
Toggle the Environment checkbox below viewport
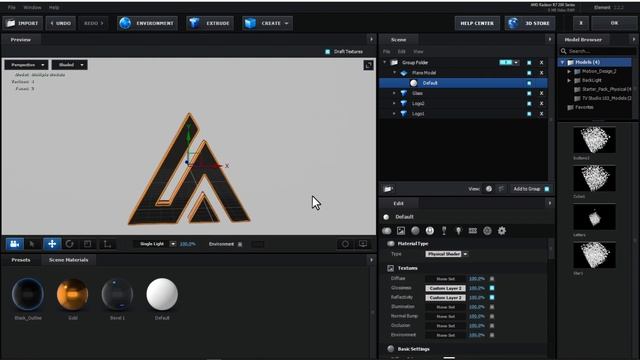240,244
